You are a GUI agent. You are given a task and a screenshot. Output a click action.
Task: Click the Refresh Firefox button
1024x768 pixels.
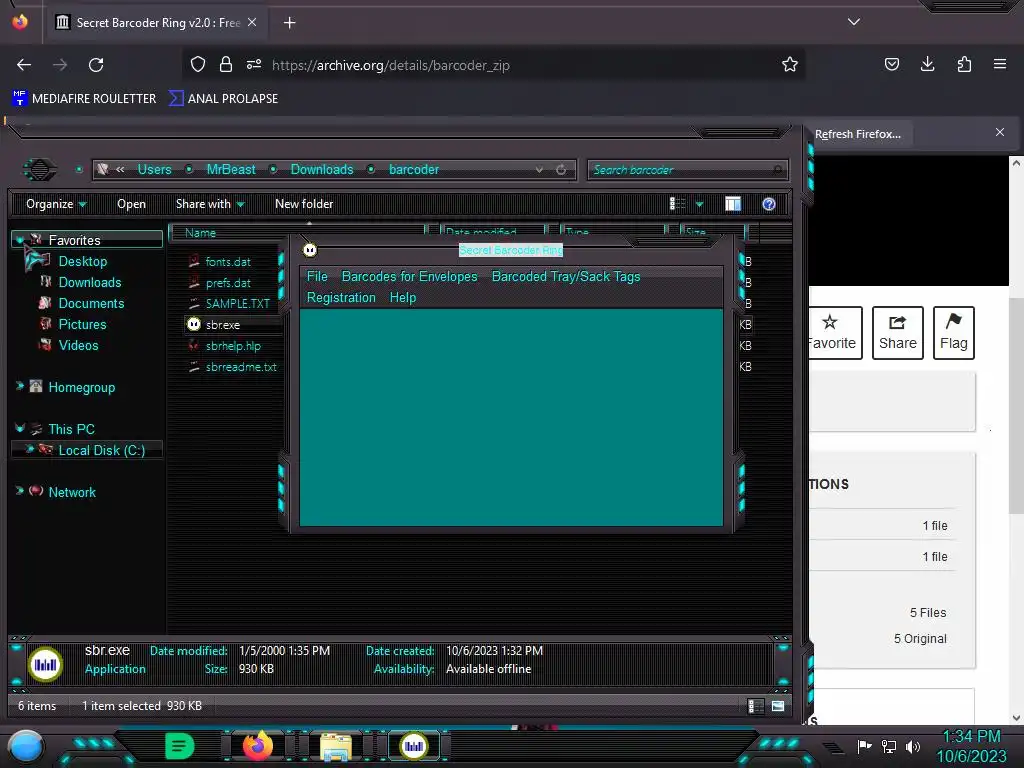(x=857, y=134)
